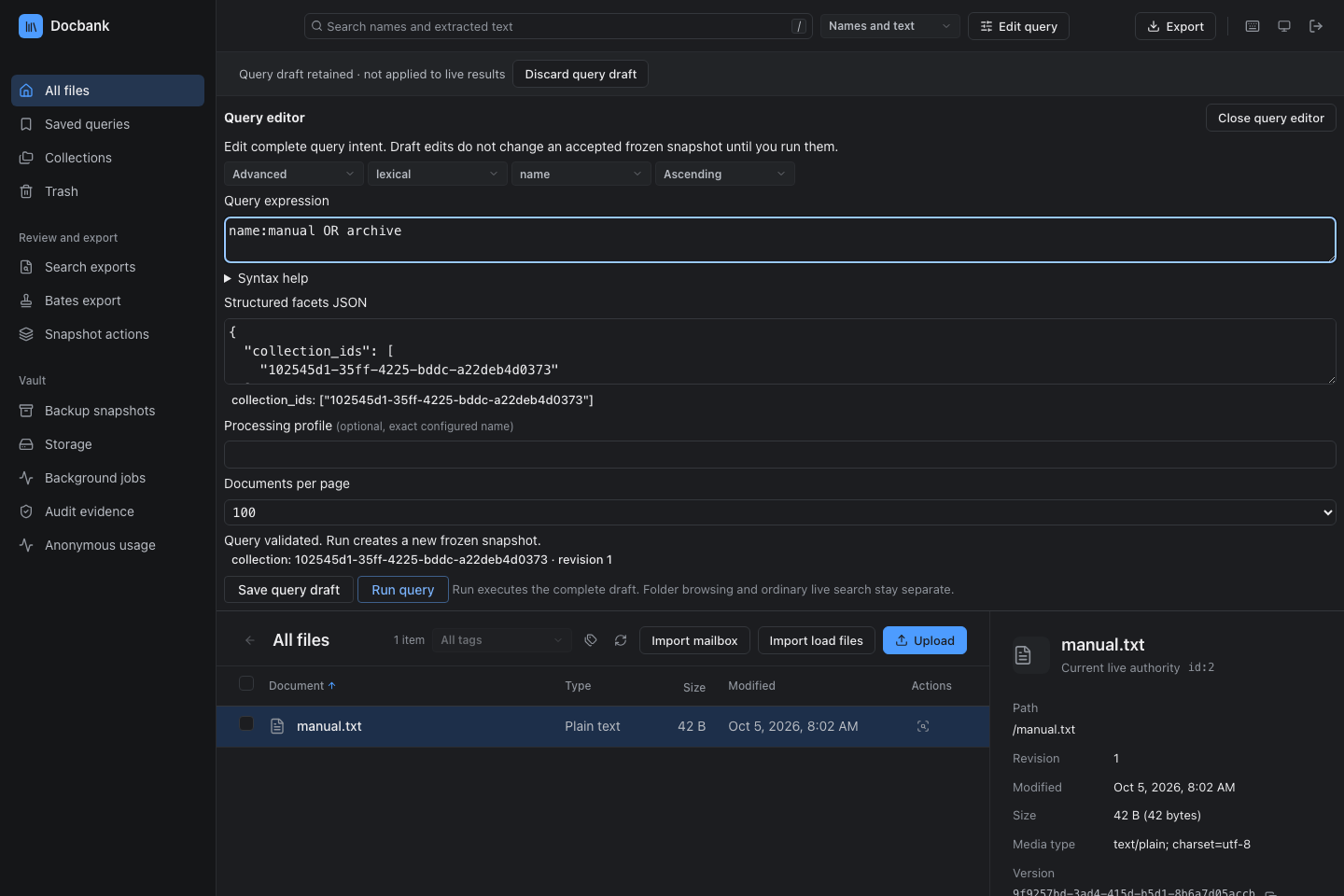This screenshot has width=1344, height=896.
Task: Open Anonymous usage page
Action: click(x=107, y=545)
